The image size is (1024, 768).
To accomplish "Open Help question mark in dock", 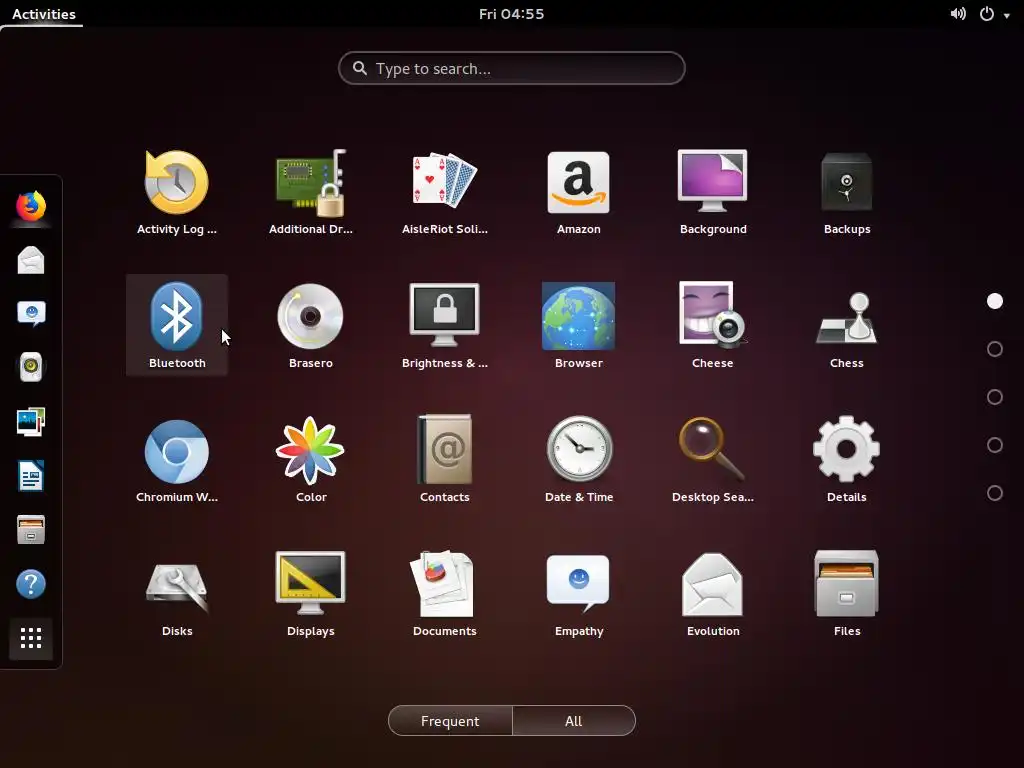I will pyautogui.click(x=31, y=584).
